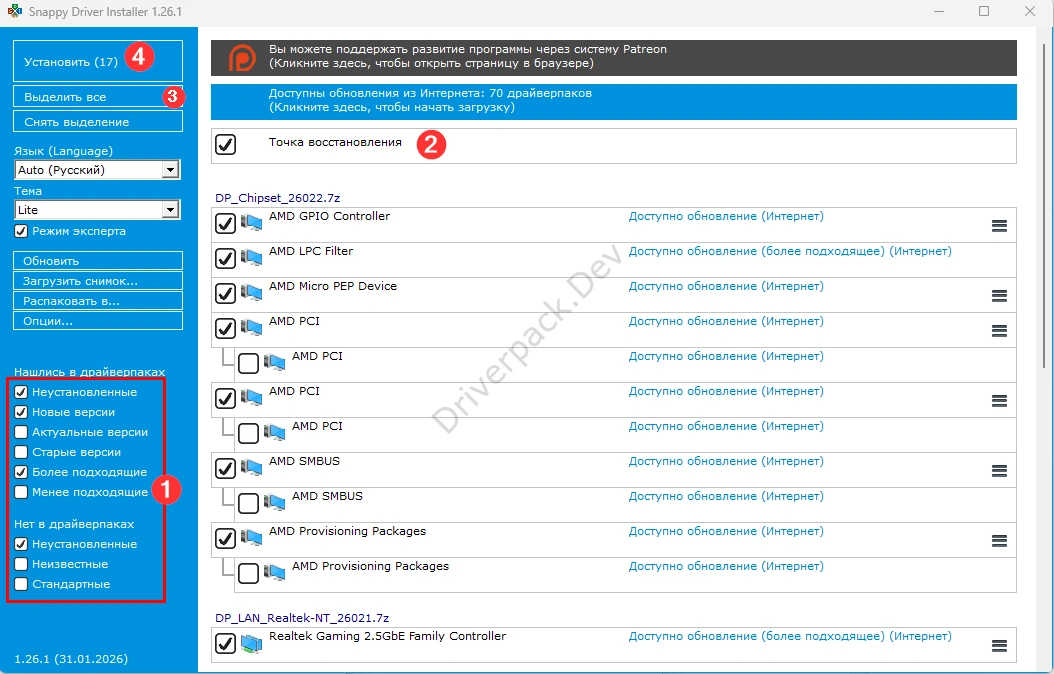Screen dimensions: 1054x674
Task: Click the Обновить button
Action: point(98,261)
